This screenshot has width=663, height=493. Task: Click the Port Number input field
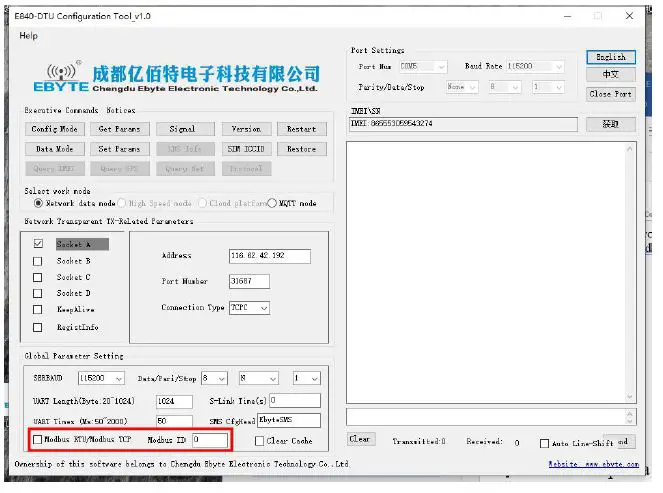[x=249, y=281]
